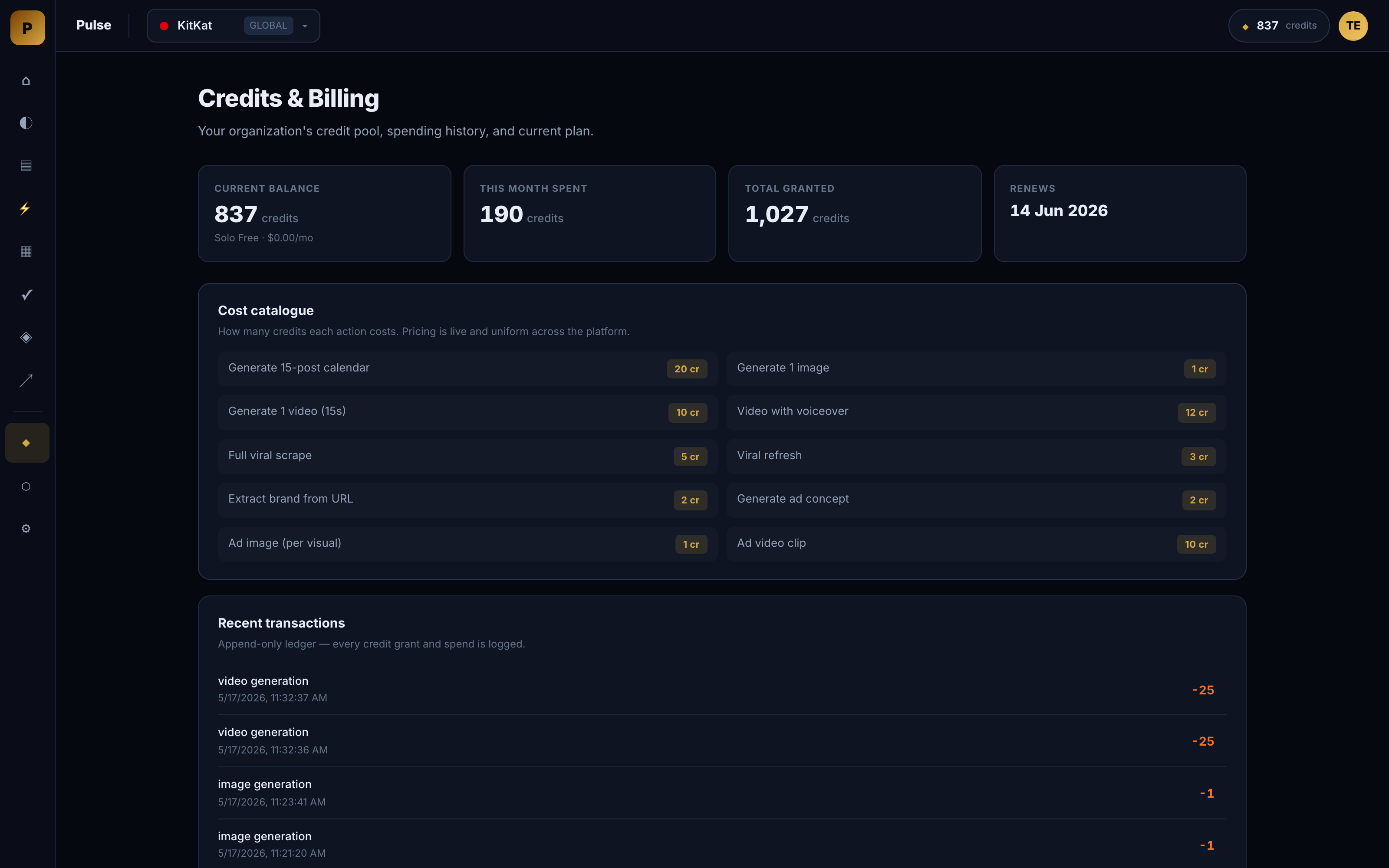The width and height of the screenshot is (1389, 868).
Task: Select the highlighted credits diamond sidebar icon
Action: click(x=27, y=443)
